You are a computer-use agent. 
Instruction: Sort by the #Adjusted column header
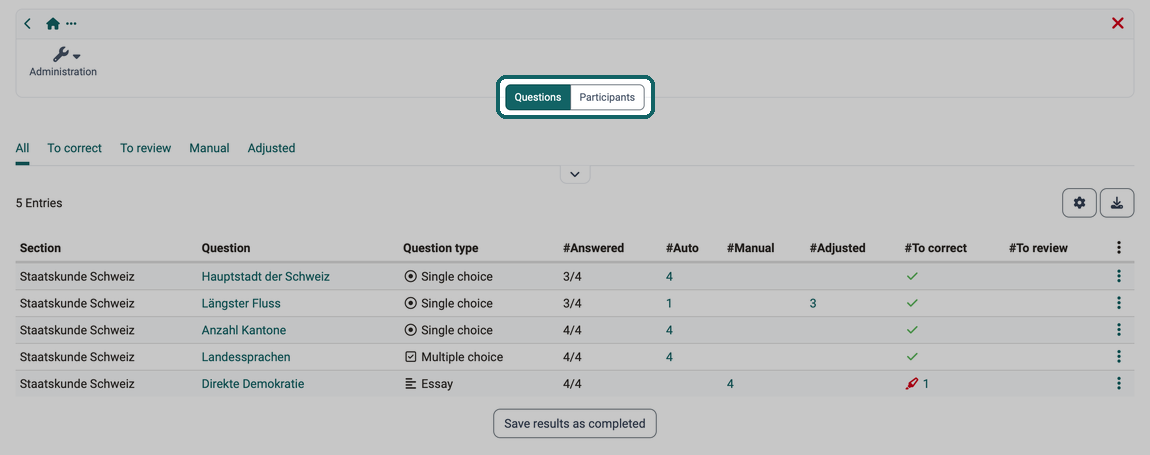click(x=838, y=248)
